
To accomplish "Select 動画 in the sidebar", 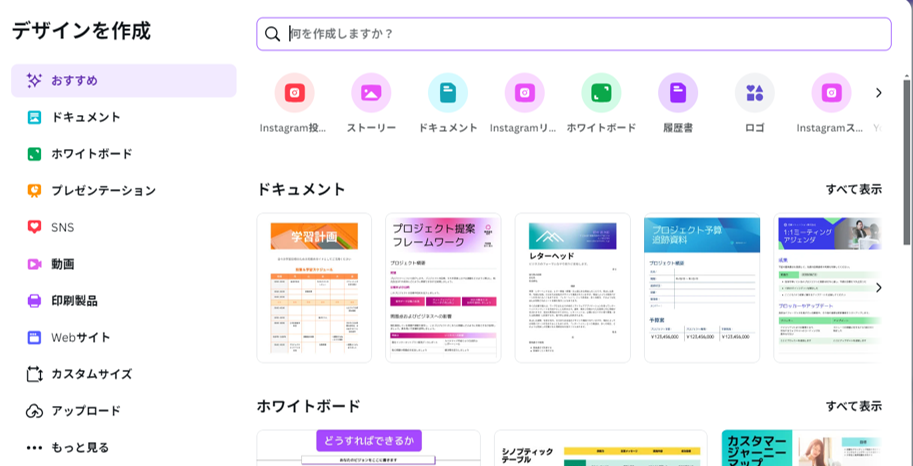I will [x=62, y=264].
